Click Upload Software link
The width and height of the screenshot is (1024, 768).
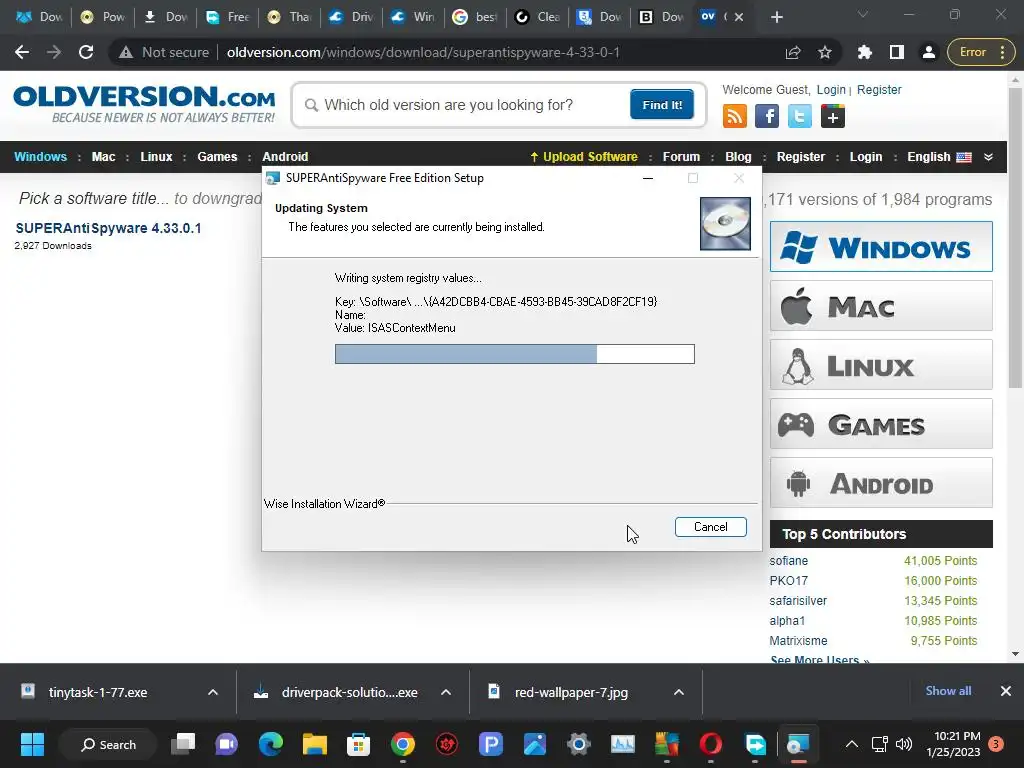[583, 157]
